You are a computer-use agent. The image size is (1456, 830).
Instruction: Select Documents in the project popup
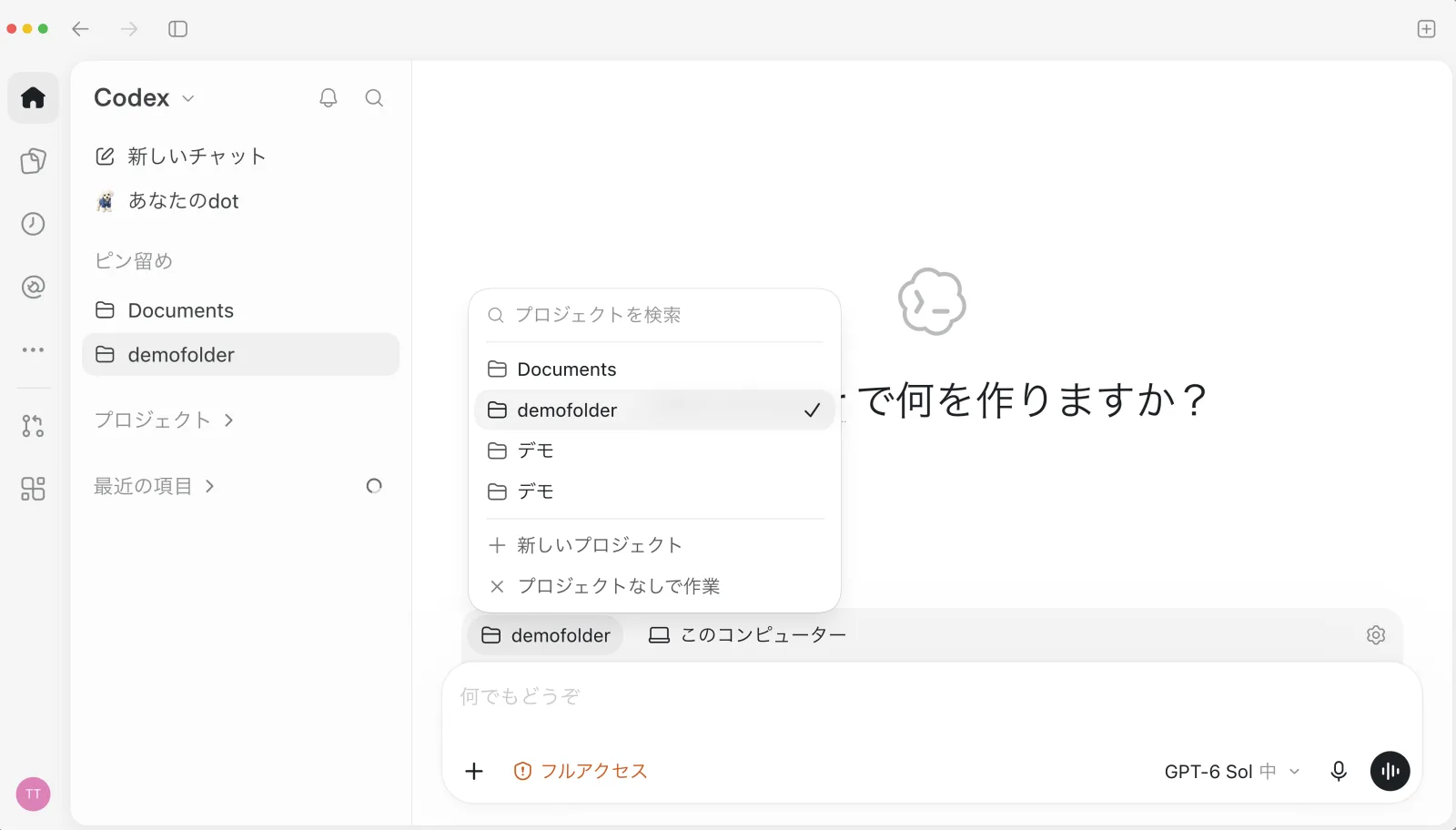[x=654, y=369]
